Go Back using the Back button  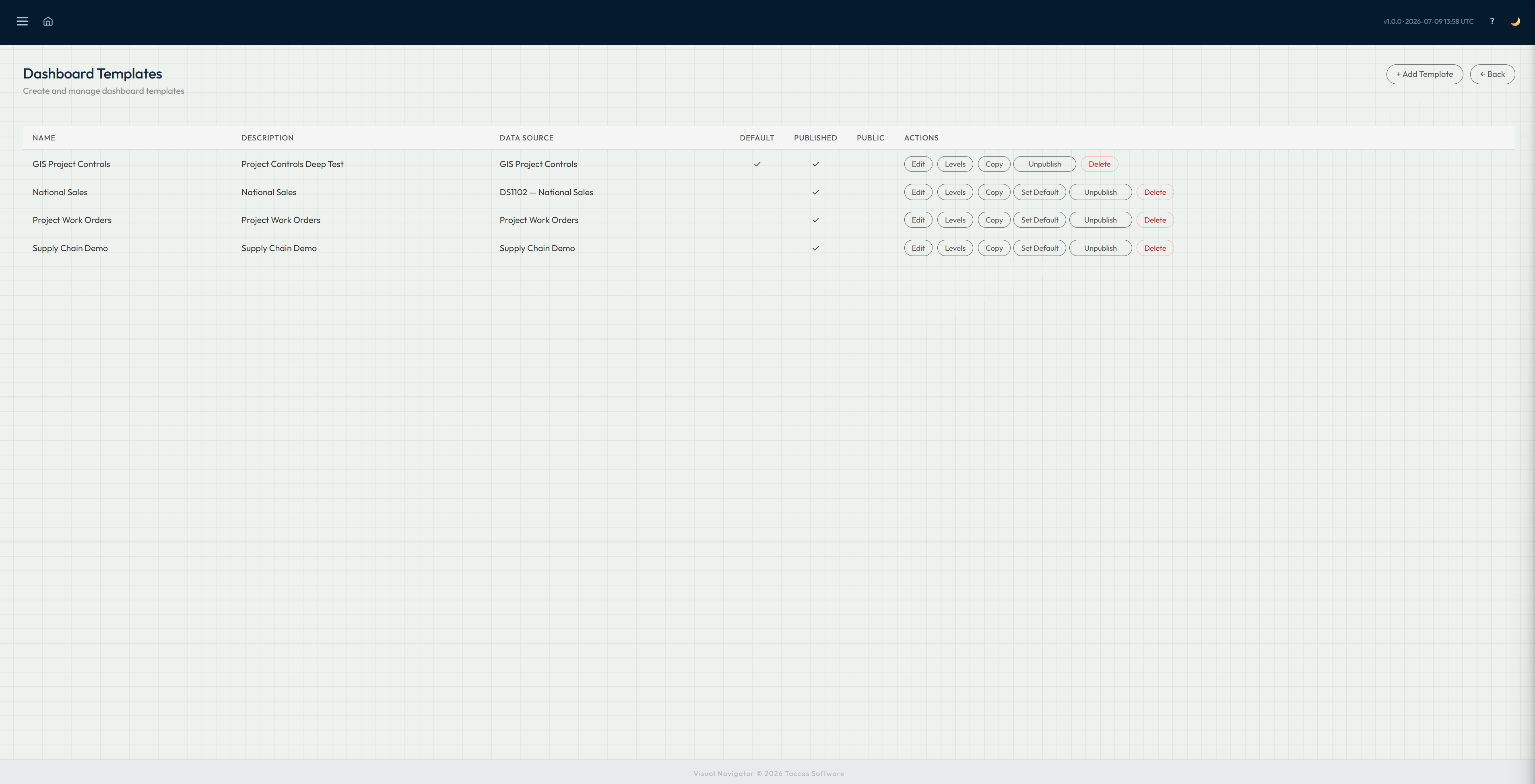click(1492, 74)
